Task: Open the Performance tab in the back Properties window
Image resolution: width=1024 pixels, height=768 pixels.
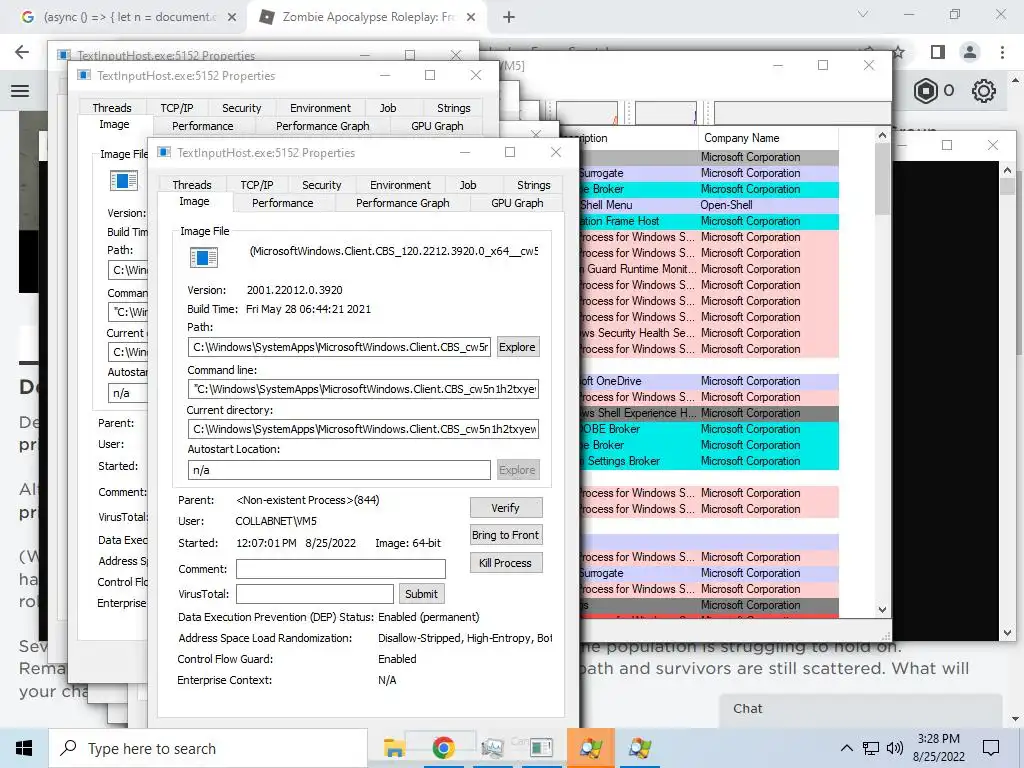Action: point(202,126)
